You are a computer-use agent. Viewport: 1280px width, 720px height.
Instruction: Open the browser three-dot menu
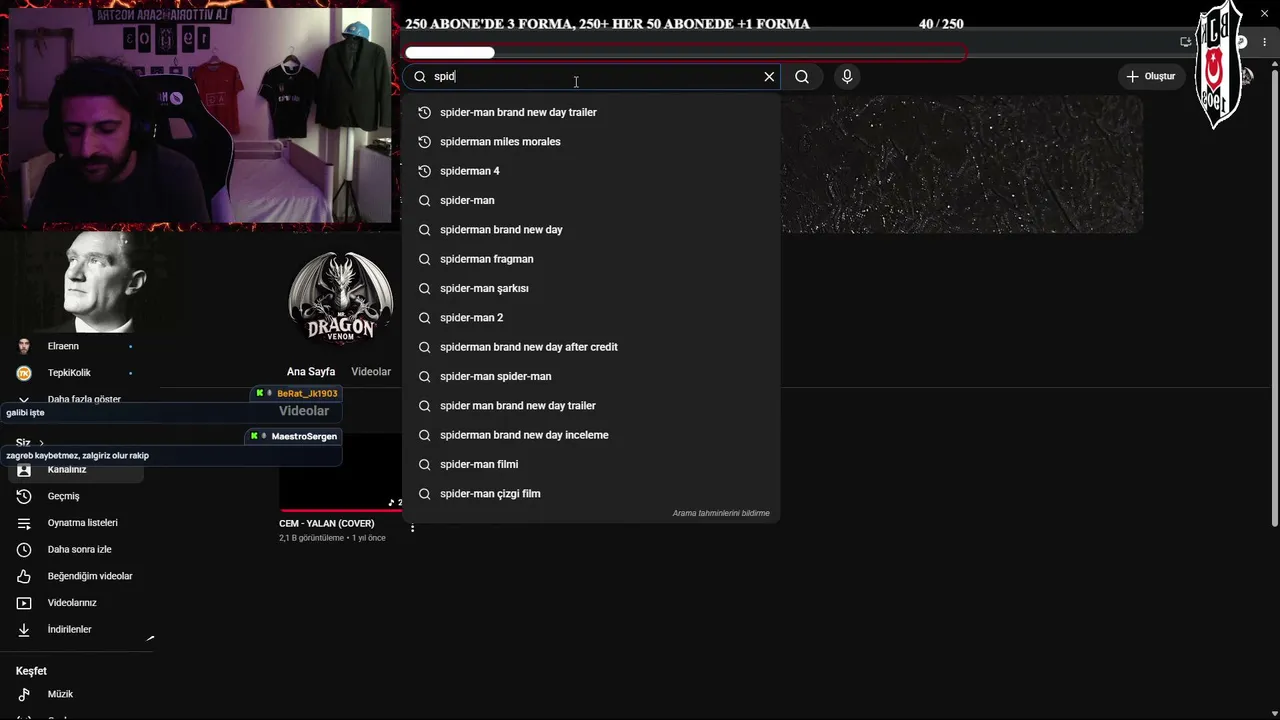click(x=1265, y=42)
